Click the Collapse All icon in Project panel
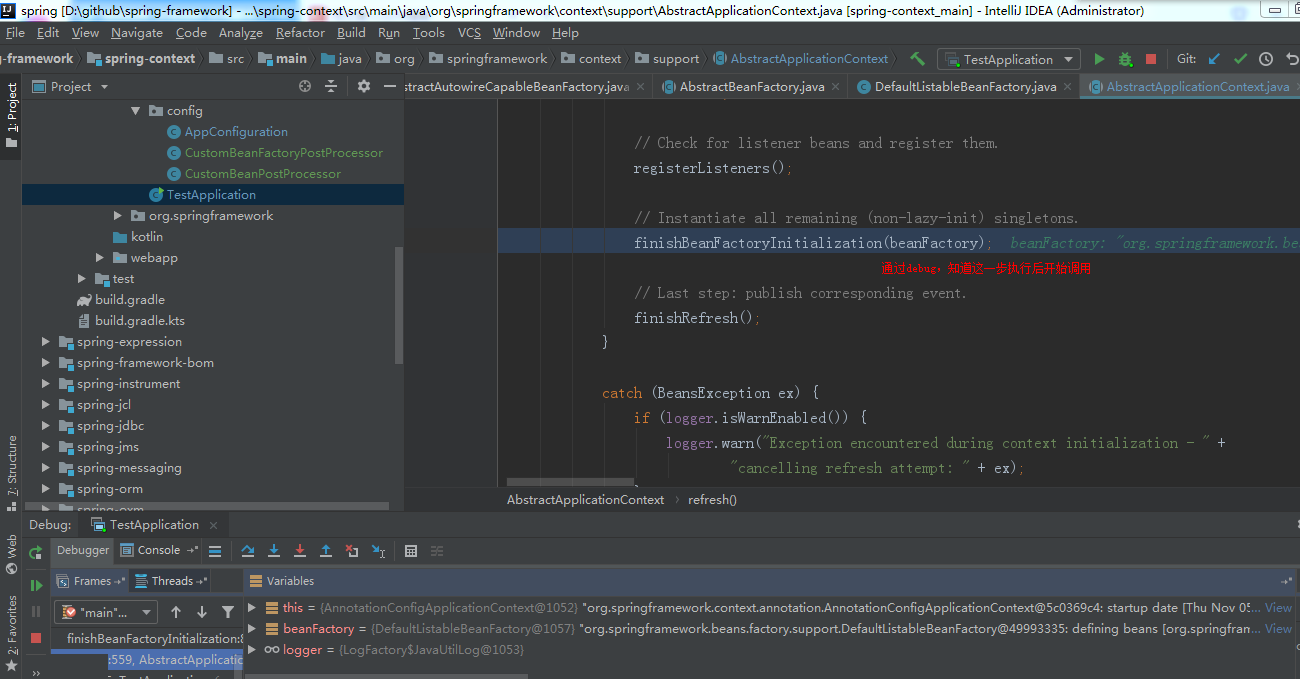Image resolution: width=1300 pixels, height=679 pixels. (x=332, y=87)
